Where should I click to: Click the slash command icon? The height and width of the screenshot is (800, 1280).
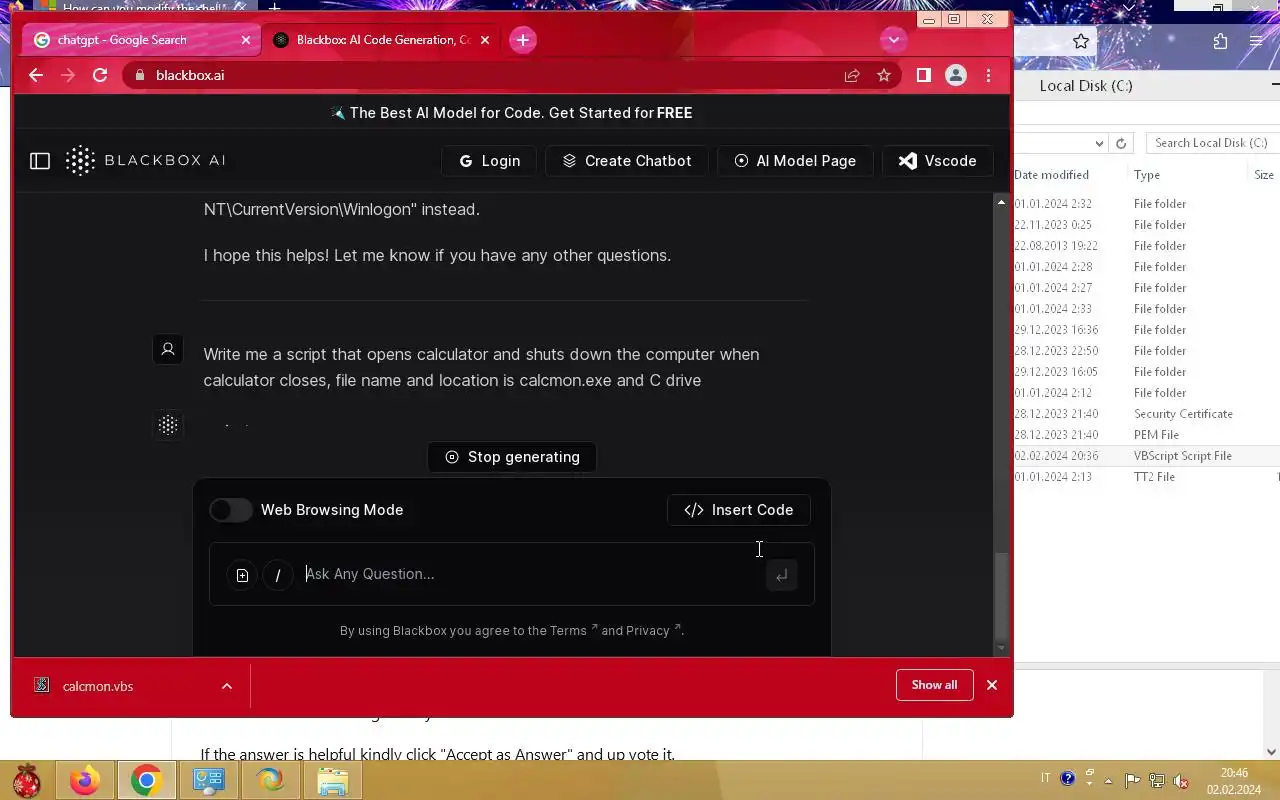[278, 575]
